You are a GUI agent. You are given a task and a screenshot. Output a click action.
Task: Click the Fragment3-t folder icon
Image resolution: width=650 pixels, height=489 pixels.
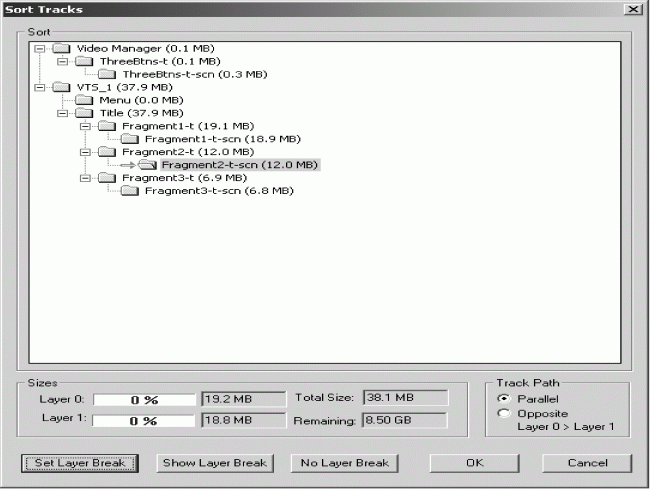(x=107, y=178)
